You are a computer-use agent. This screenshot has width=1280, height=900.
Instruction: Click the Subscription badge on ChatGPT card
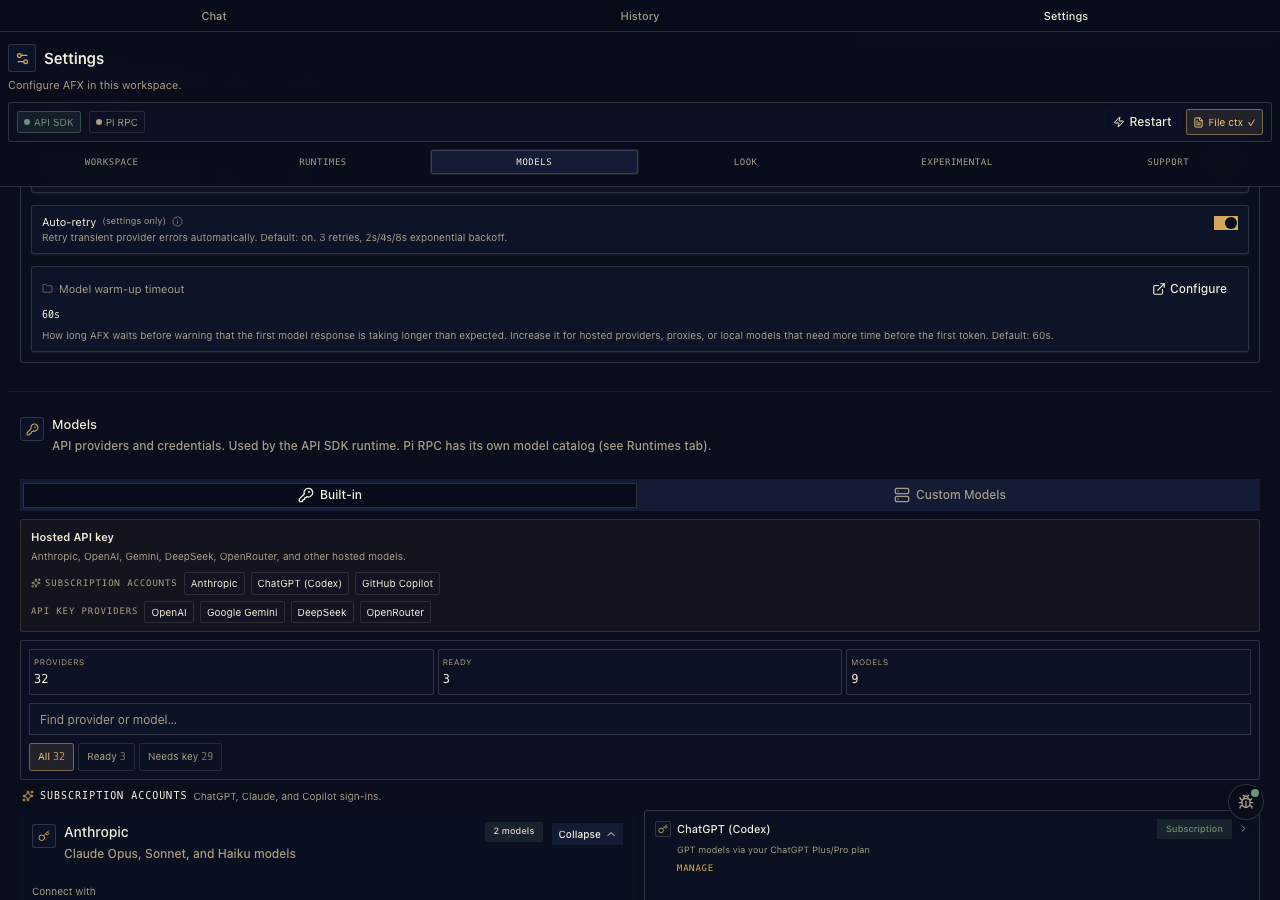[x=1194, y=829]
